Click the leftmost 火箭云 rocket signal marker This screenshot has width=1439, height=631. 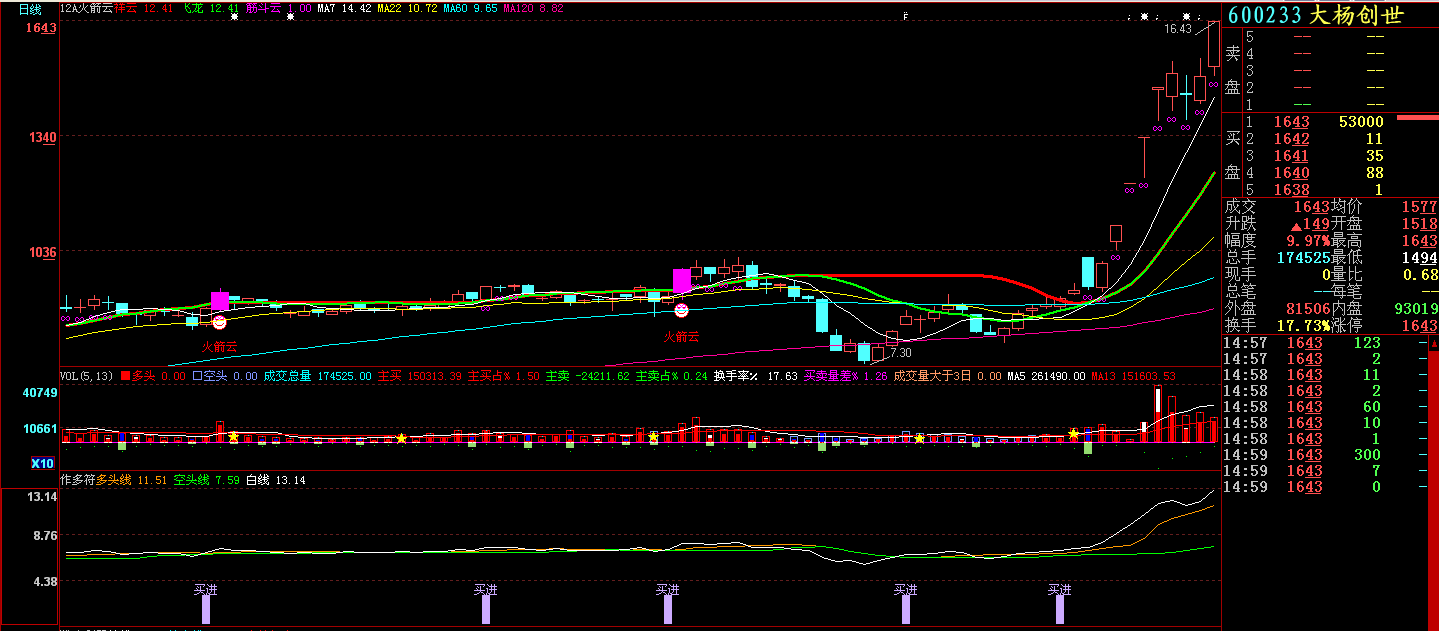(x=220, y=346)
